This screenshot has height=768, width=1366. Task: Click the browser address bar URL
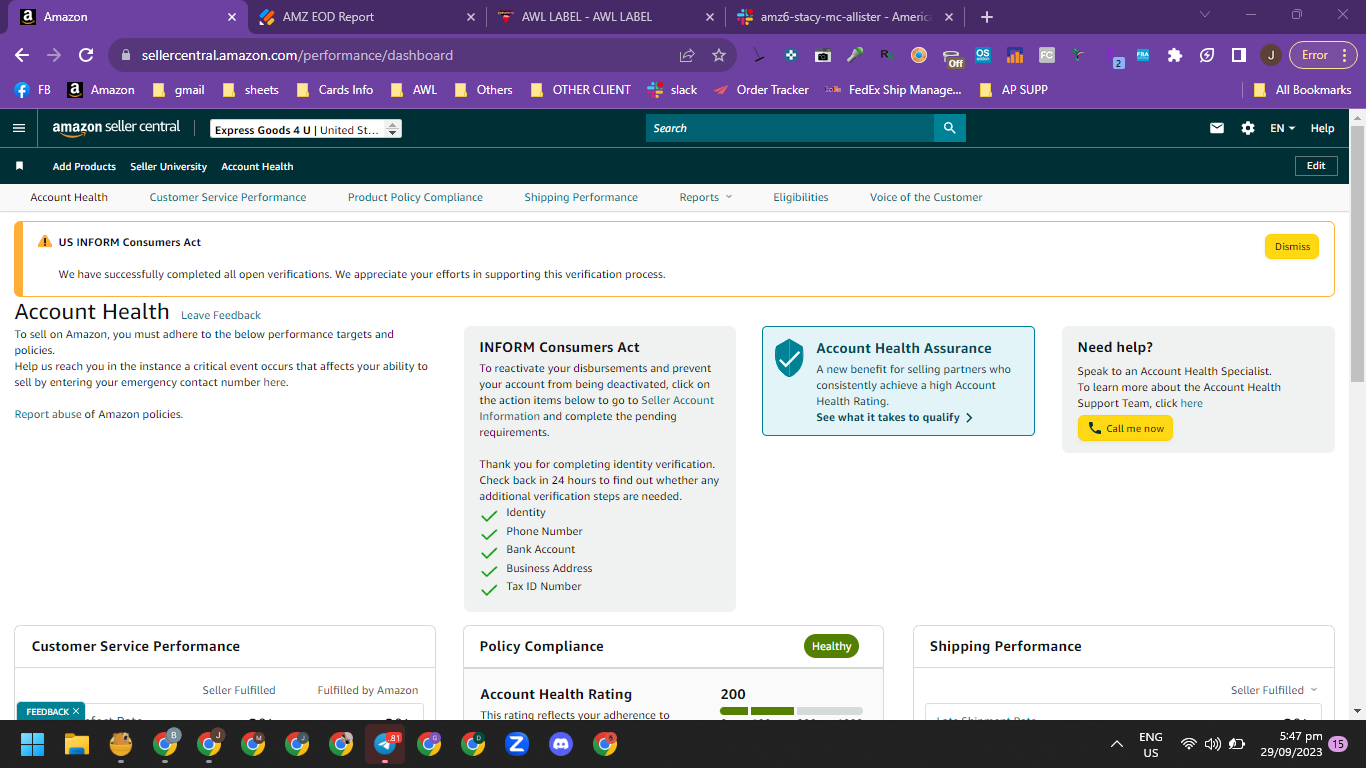pos(297,55)
